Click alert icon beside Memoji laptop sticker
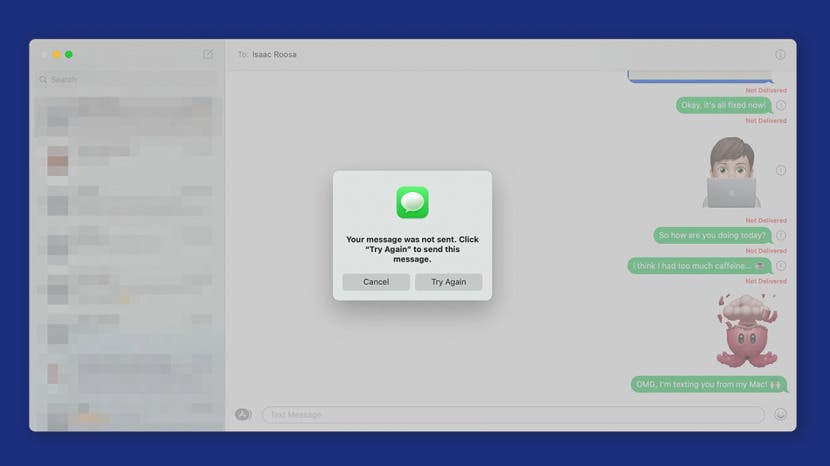830x466 pixels. pyautogui.click(x=781, y=170)
